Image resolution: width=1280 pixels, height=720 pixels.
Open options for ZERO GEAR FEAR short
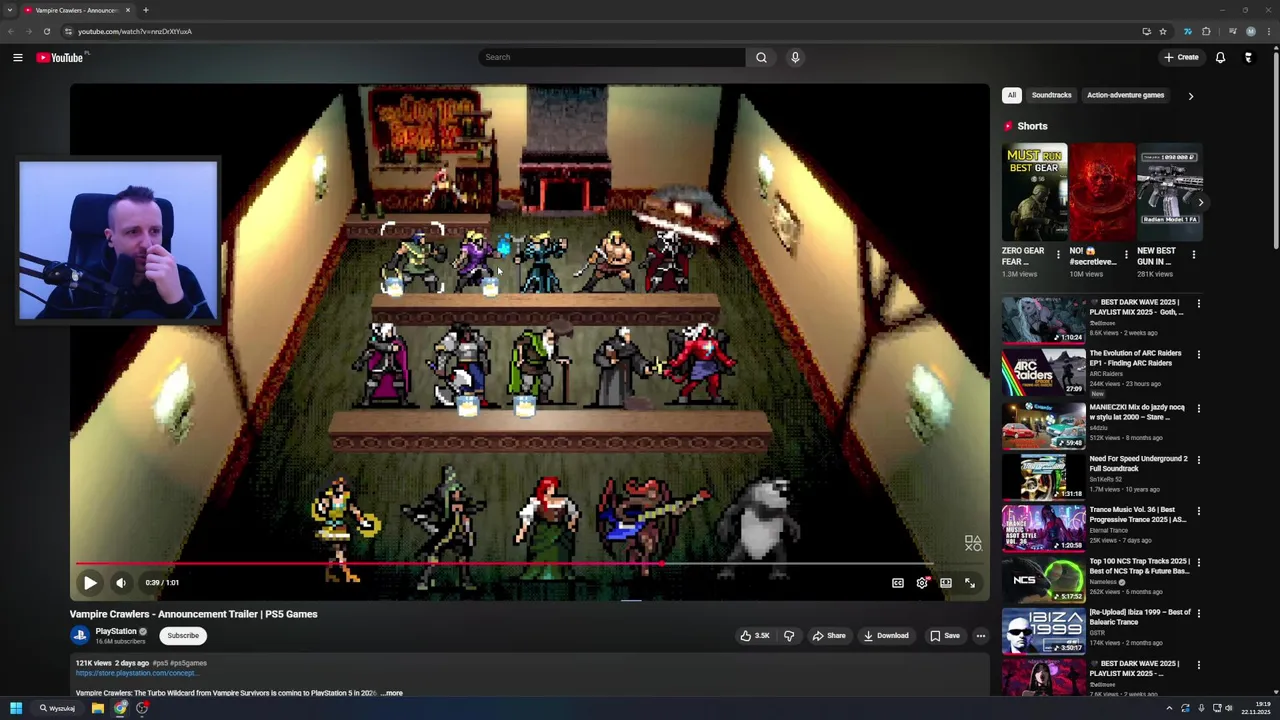pos(1058,255)
